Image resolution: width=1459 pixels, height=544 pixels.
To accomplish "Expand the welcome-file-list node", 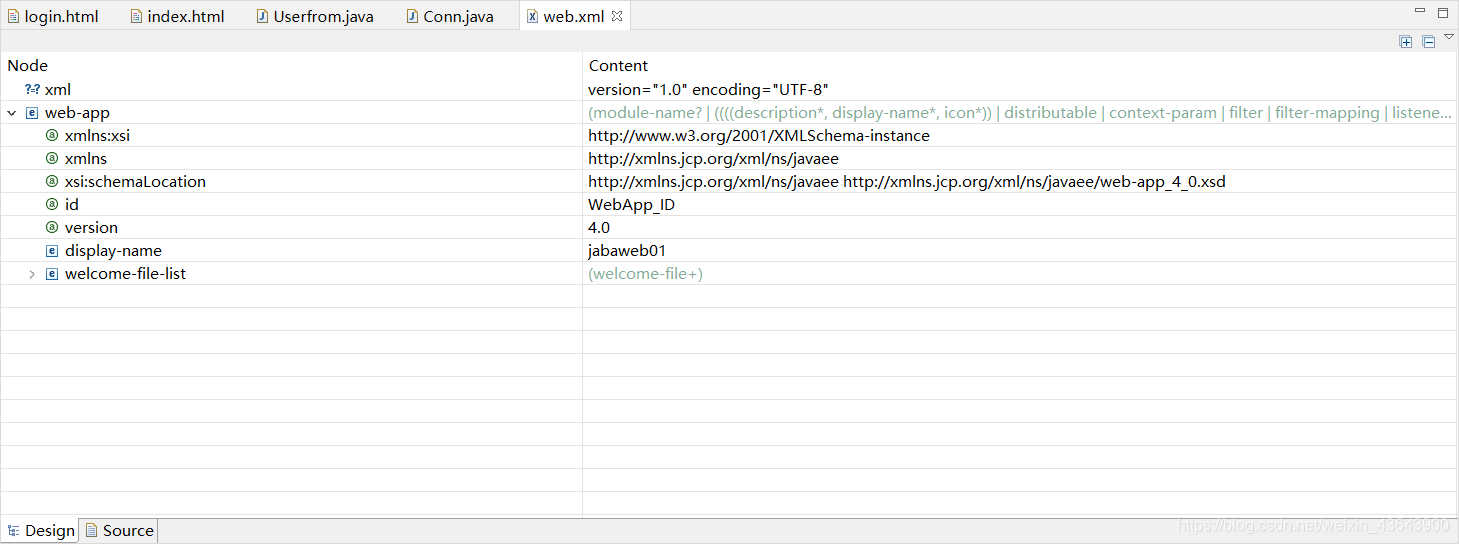I will pyautogui.click(x=32, y=274).
